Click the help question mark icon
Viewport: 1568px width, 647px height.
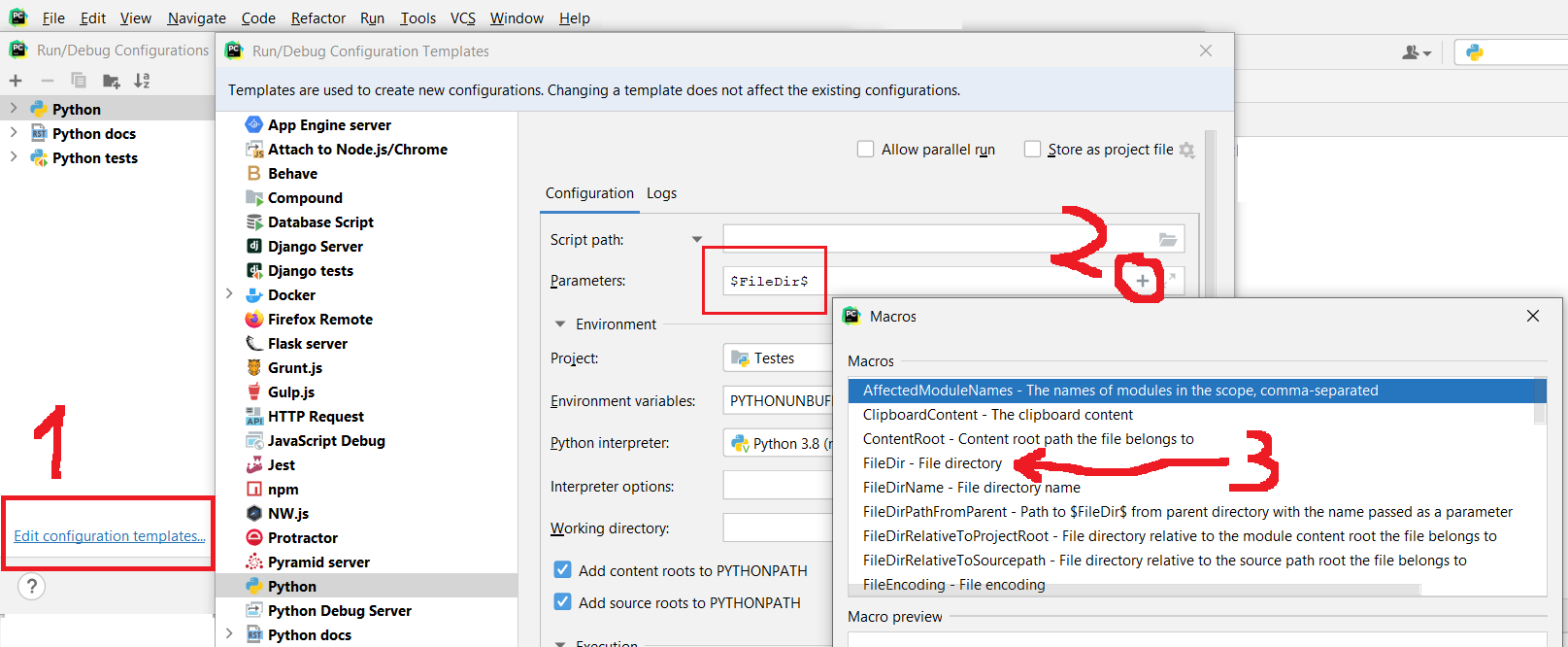[x=32, y=586]
